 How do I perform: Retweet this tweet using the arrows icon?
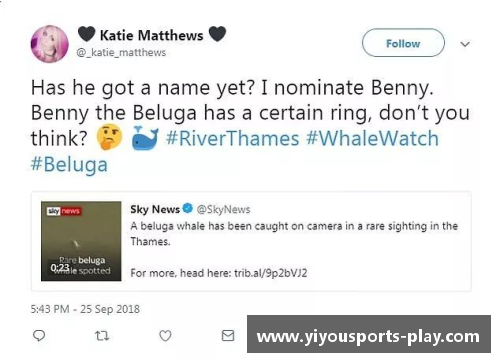102,336
